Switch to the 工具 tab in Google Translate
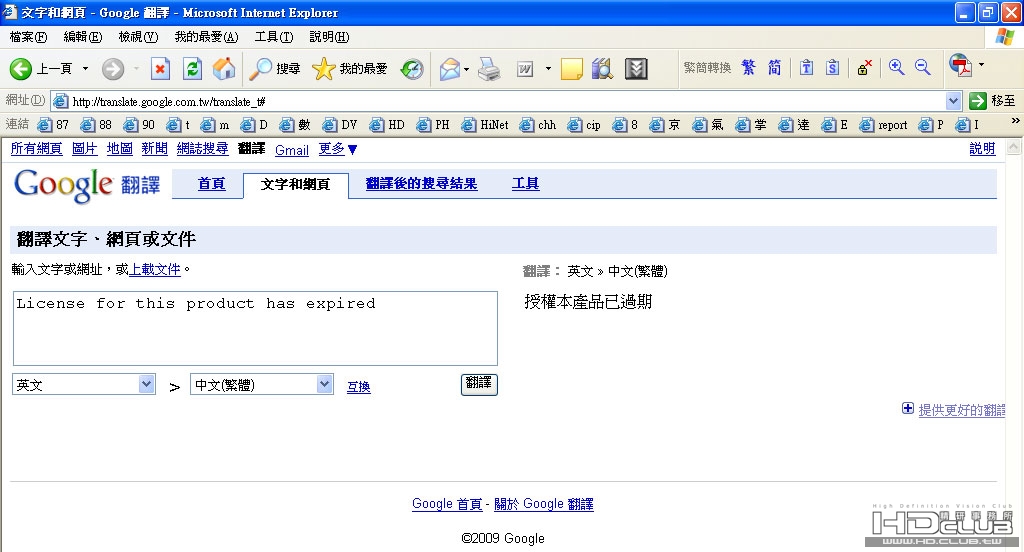The width and height of the screenshot is (1024, 552). [x=526, y=184]
